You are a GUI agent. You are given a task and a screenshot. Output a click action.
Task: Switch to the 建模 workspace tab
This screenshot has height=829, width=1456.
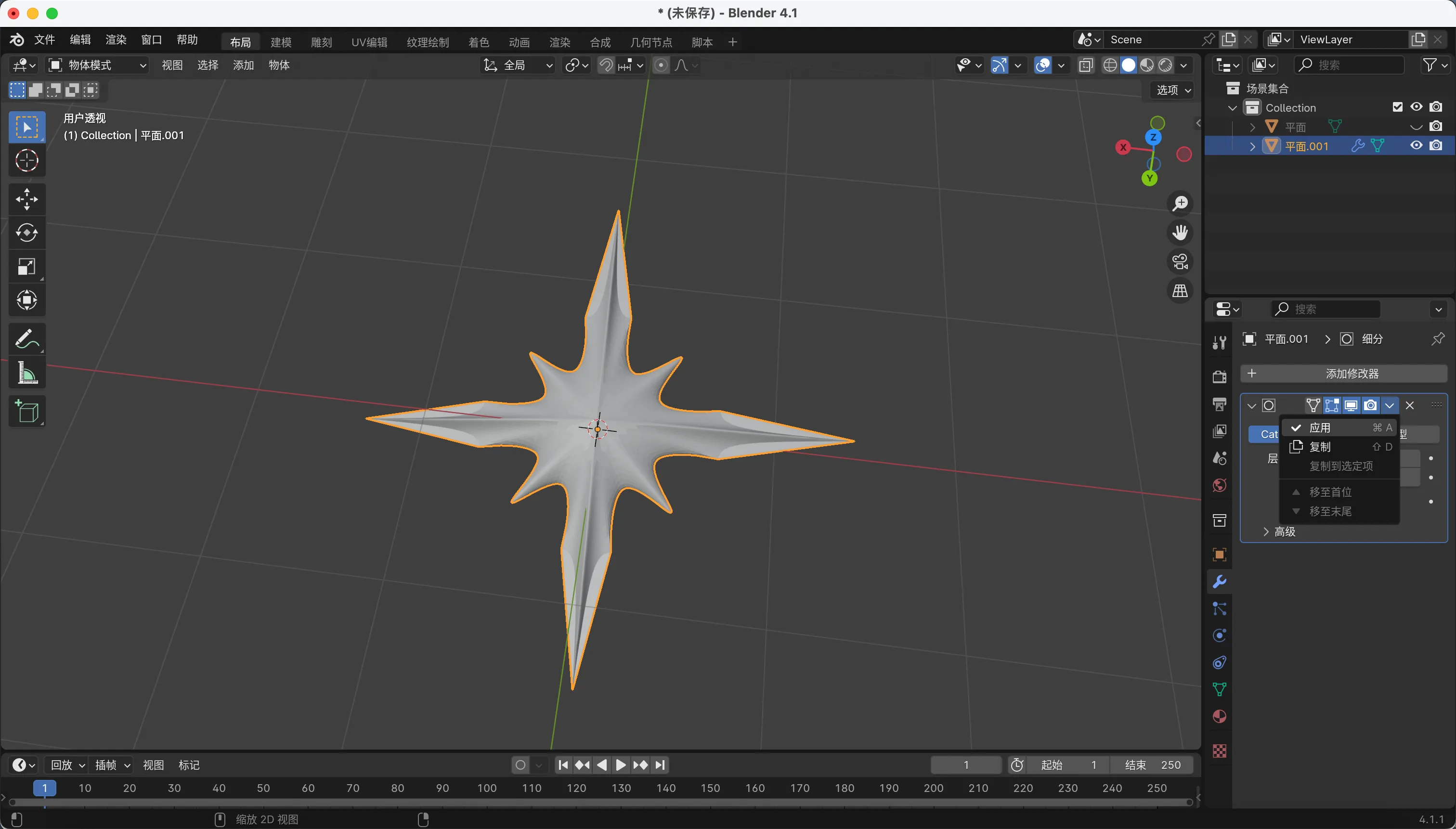[x=281, y=42]
